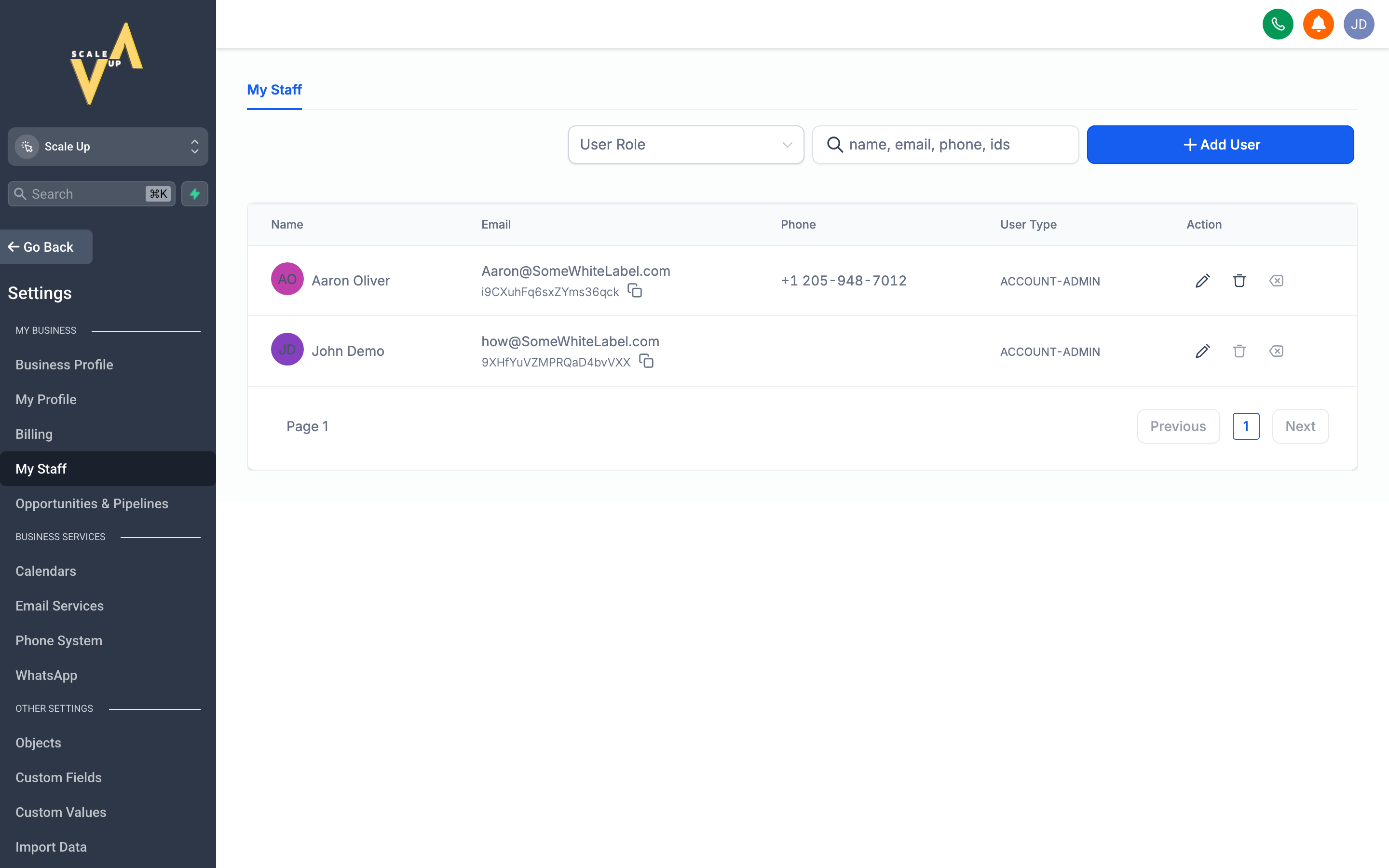Open the JD profile avatar menu
This screenshot has width=1389, height=868.
point(1359,24)
